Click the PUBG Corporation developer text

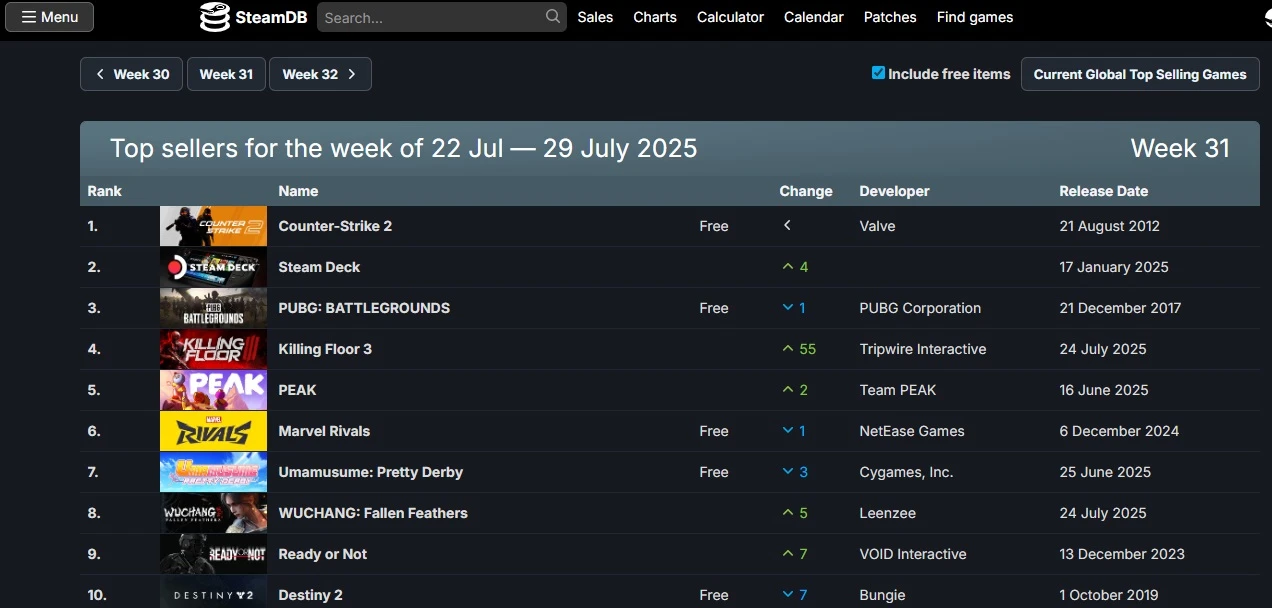coord(920,308)
